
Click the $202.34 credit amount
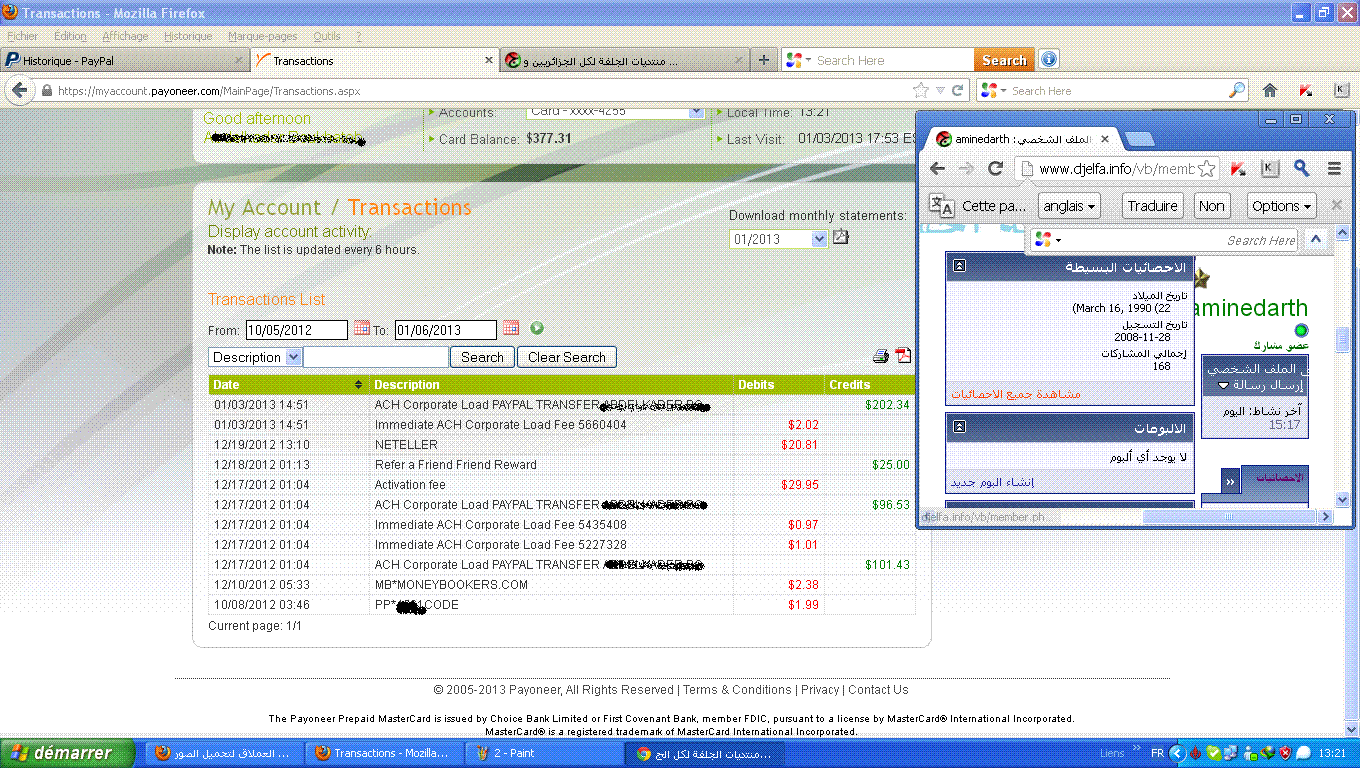click(x=887, y=404)
